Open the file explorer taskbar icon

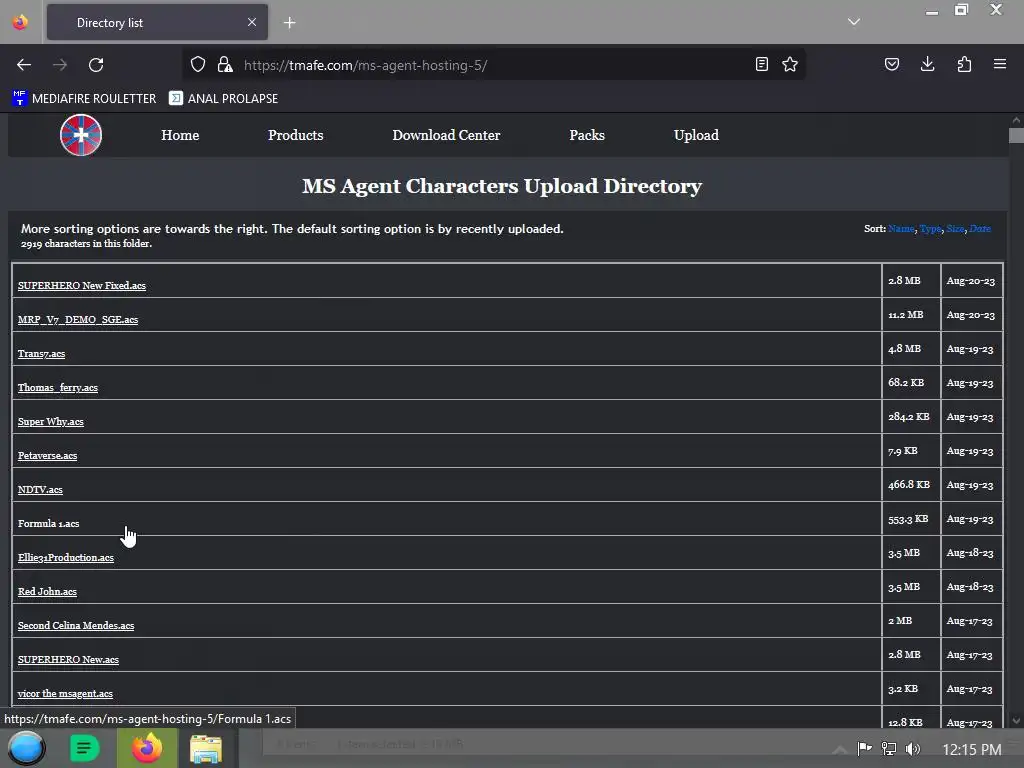tap(206, 748)
